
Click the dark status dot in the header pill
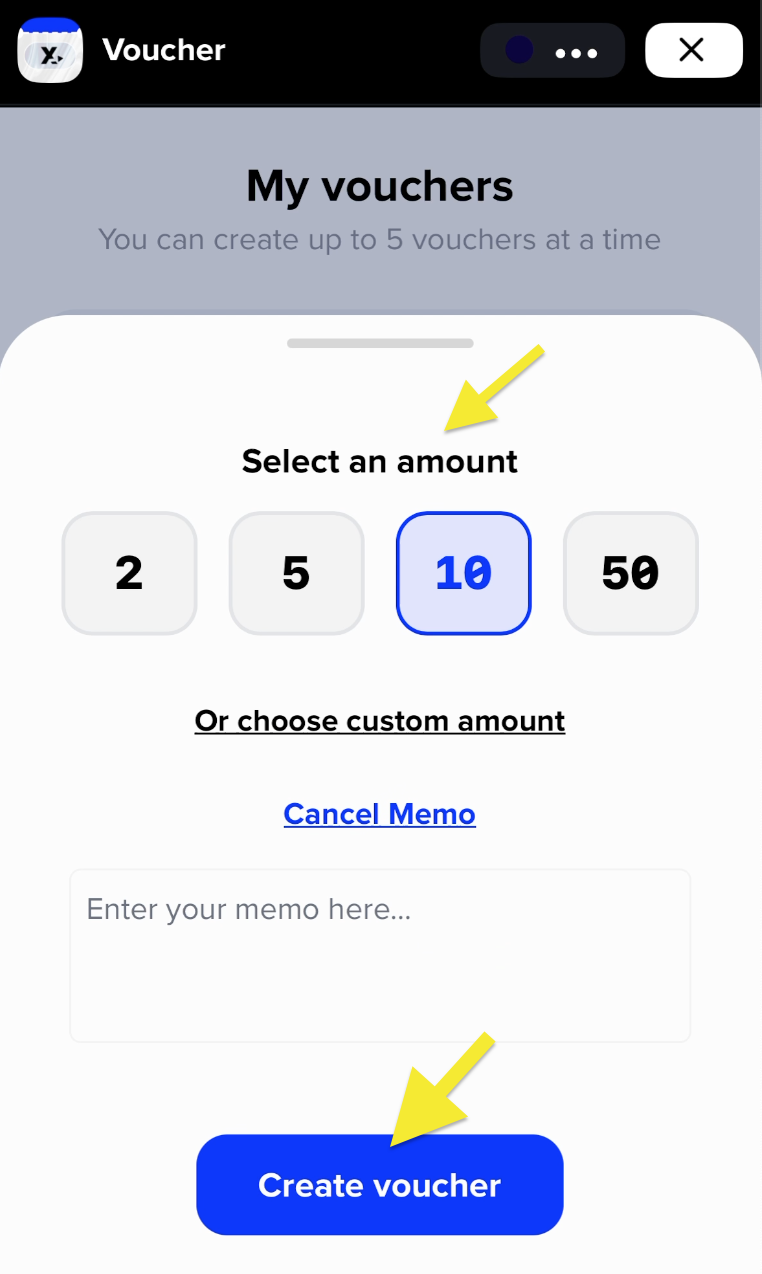pos(518,50)
